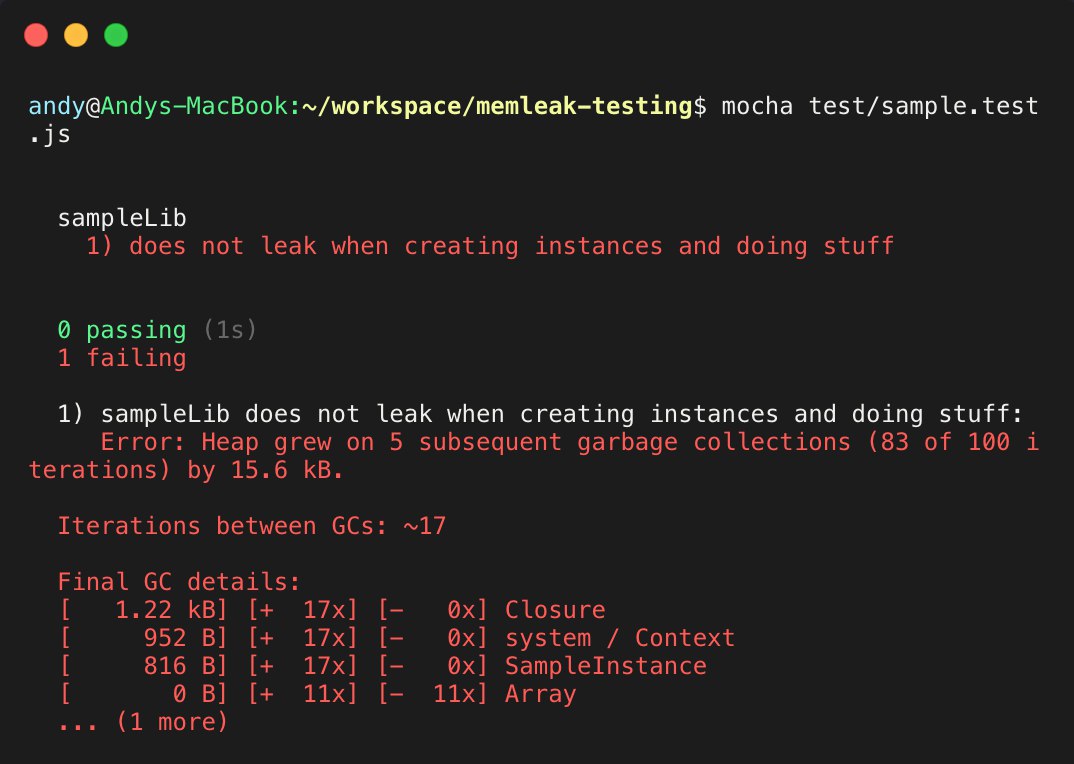Click the path '~/workspace/memleak-testing'

pos(497,106)
